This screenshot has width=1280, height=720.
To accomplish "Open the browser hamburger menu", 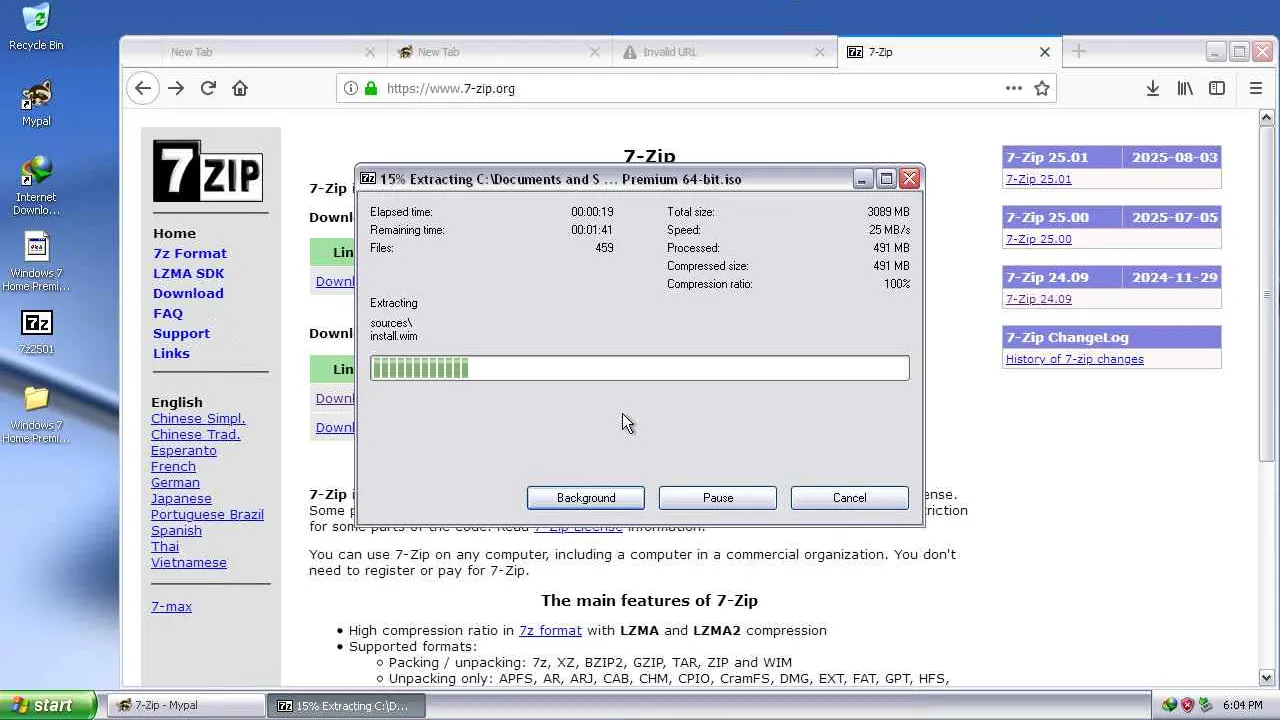I will 1256,88.
